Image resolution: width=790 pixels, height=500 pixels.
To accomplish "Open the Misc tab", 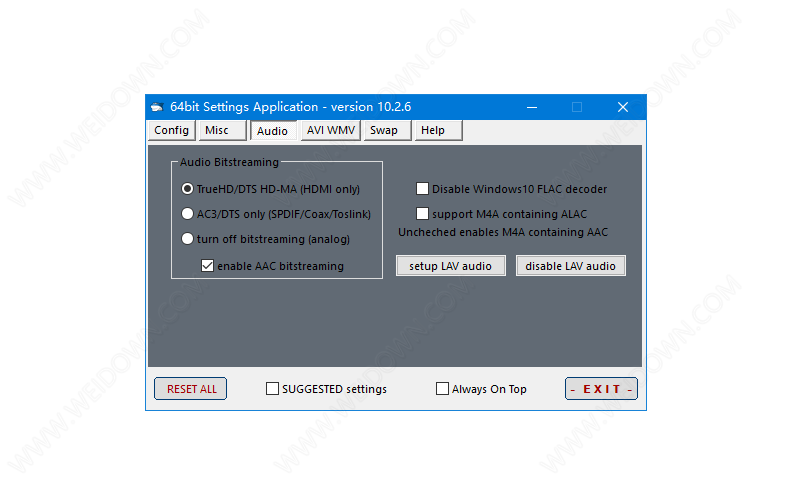I will 217,130.
